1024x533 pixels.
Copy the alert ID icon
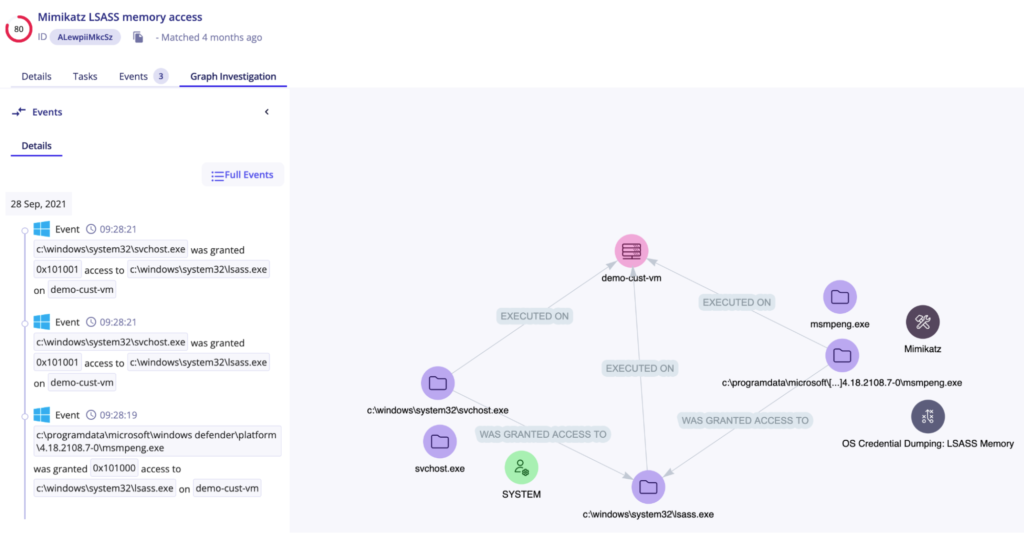pos(138,37)
